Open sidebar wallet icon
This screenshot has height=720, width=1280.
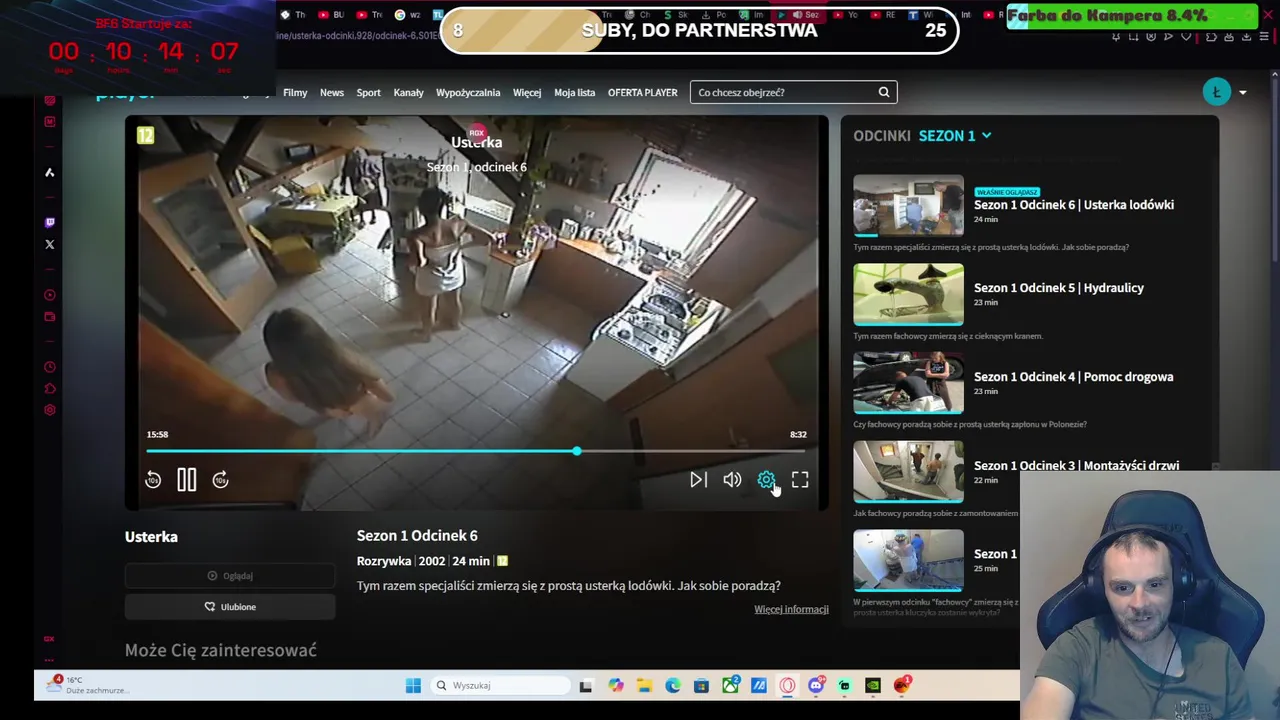pos(50,317)
